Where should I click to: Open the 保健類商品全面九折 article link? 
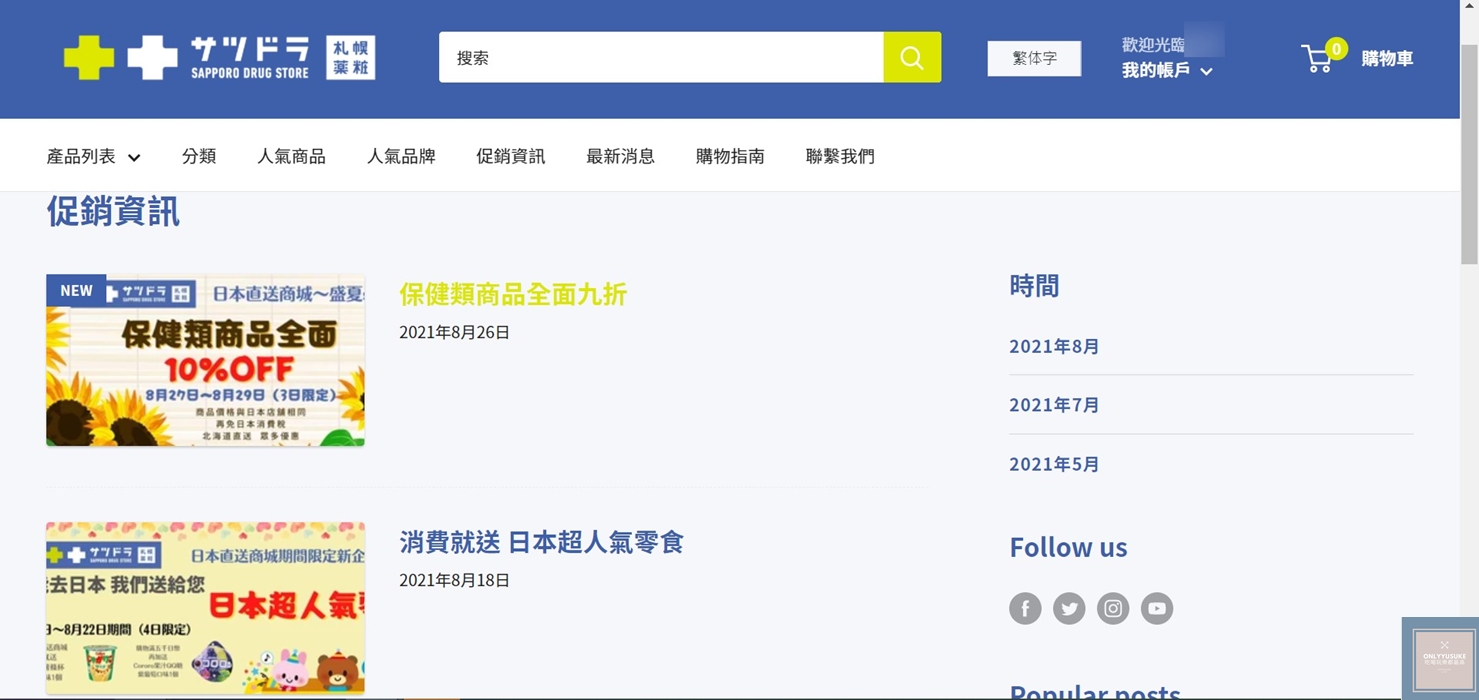[513, 294]
